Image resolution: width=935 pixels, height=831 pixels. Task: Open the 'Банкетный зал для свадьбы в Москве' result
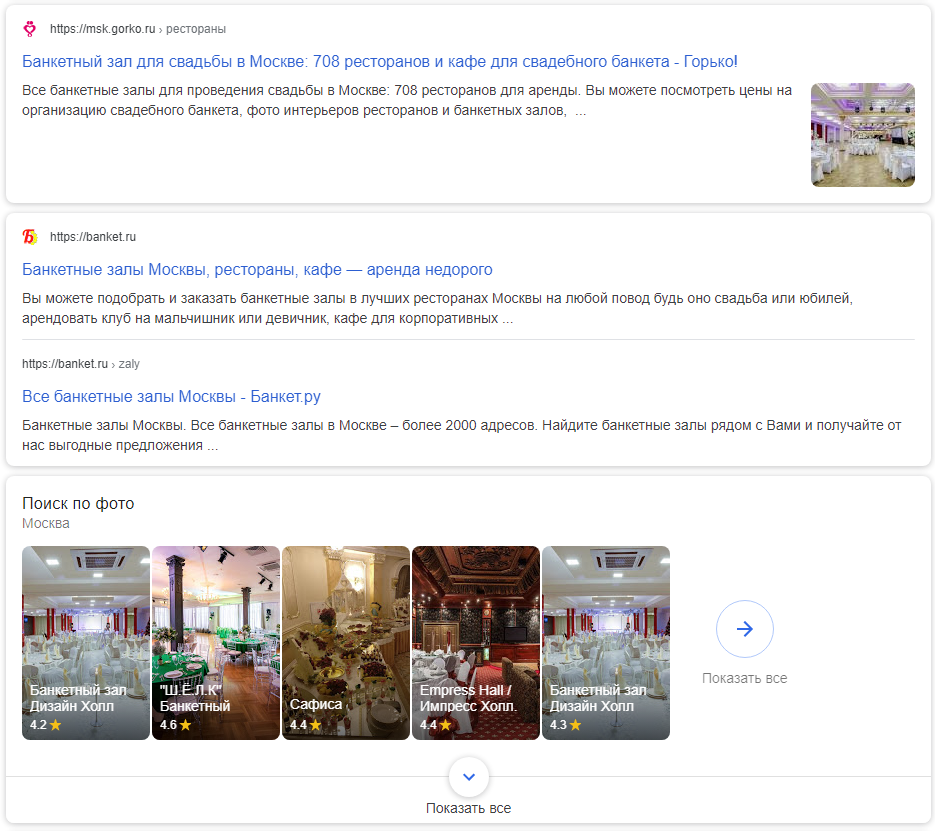380,61
